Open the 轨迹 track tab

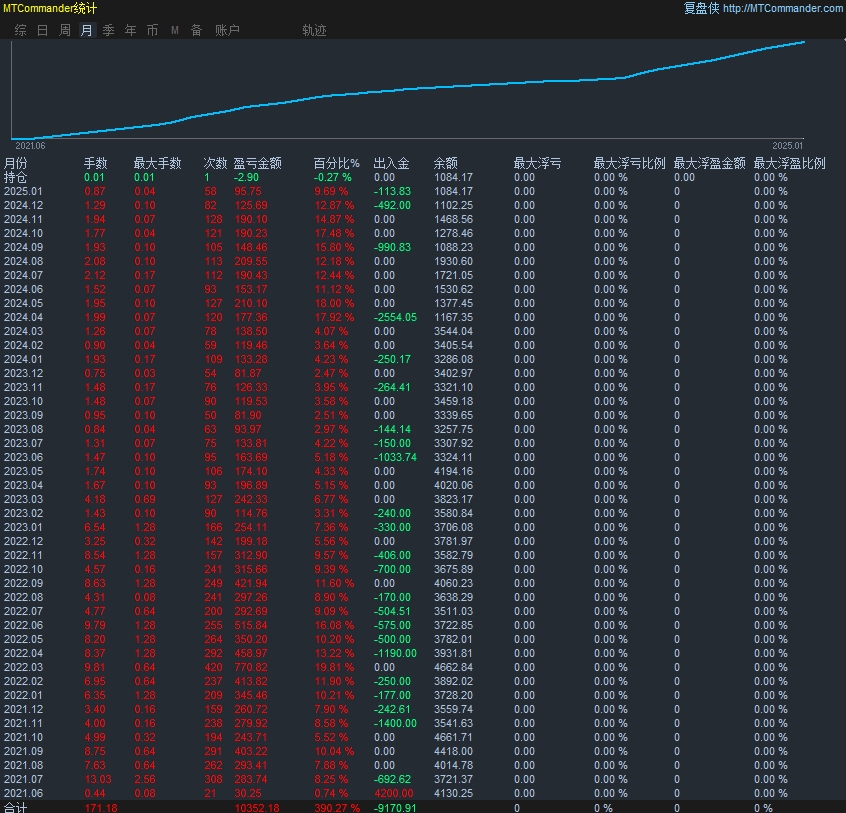pyautogui.click(x=315, y=30)
